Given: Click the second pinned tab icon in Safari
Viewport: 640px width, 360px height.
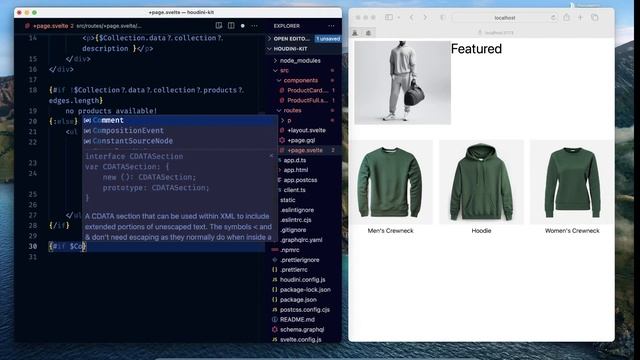Looking at the screenshot, I should pyautogui.click(x=368, y=33).
